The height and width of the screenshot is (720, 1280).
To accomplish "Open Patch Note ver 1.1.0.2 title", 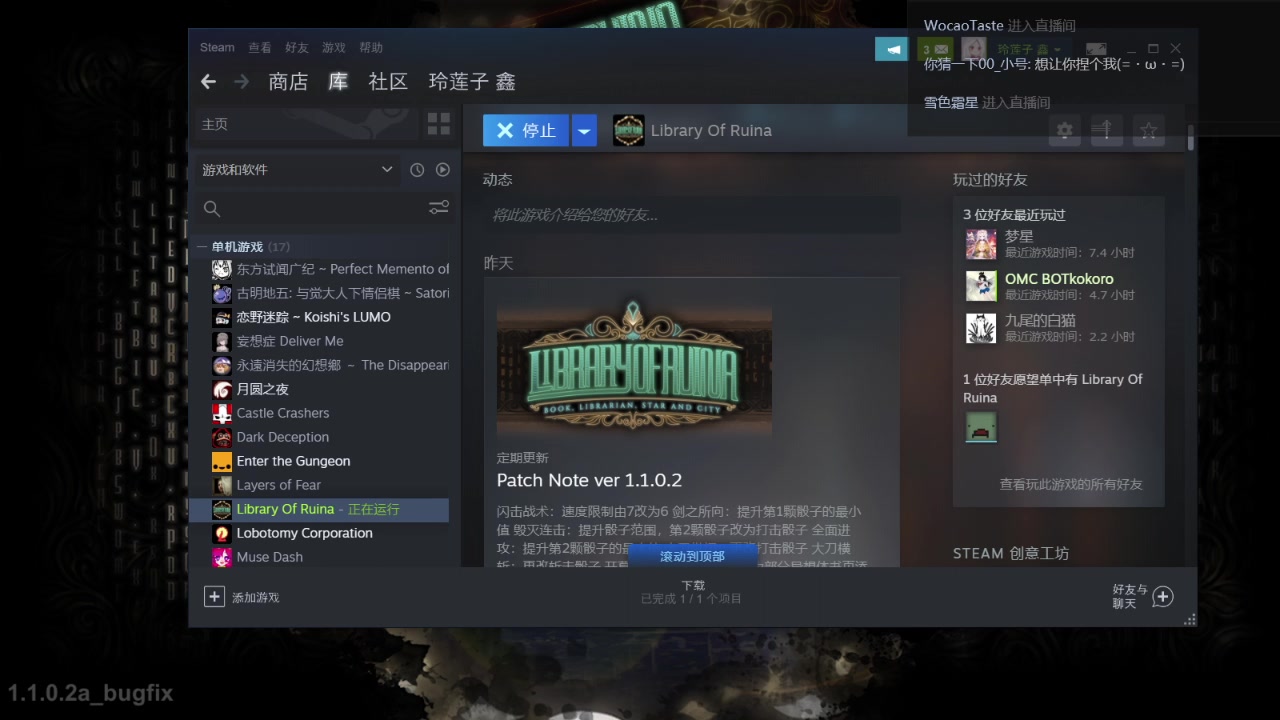I will coord(589,480).
